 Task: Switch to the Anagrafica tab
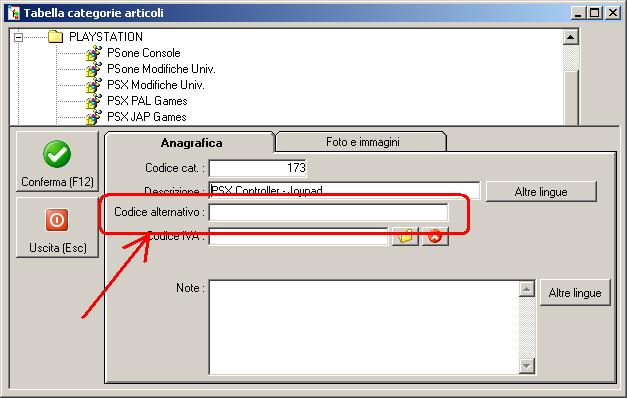(x=191, y=143)
